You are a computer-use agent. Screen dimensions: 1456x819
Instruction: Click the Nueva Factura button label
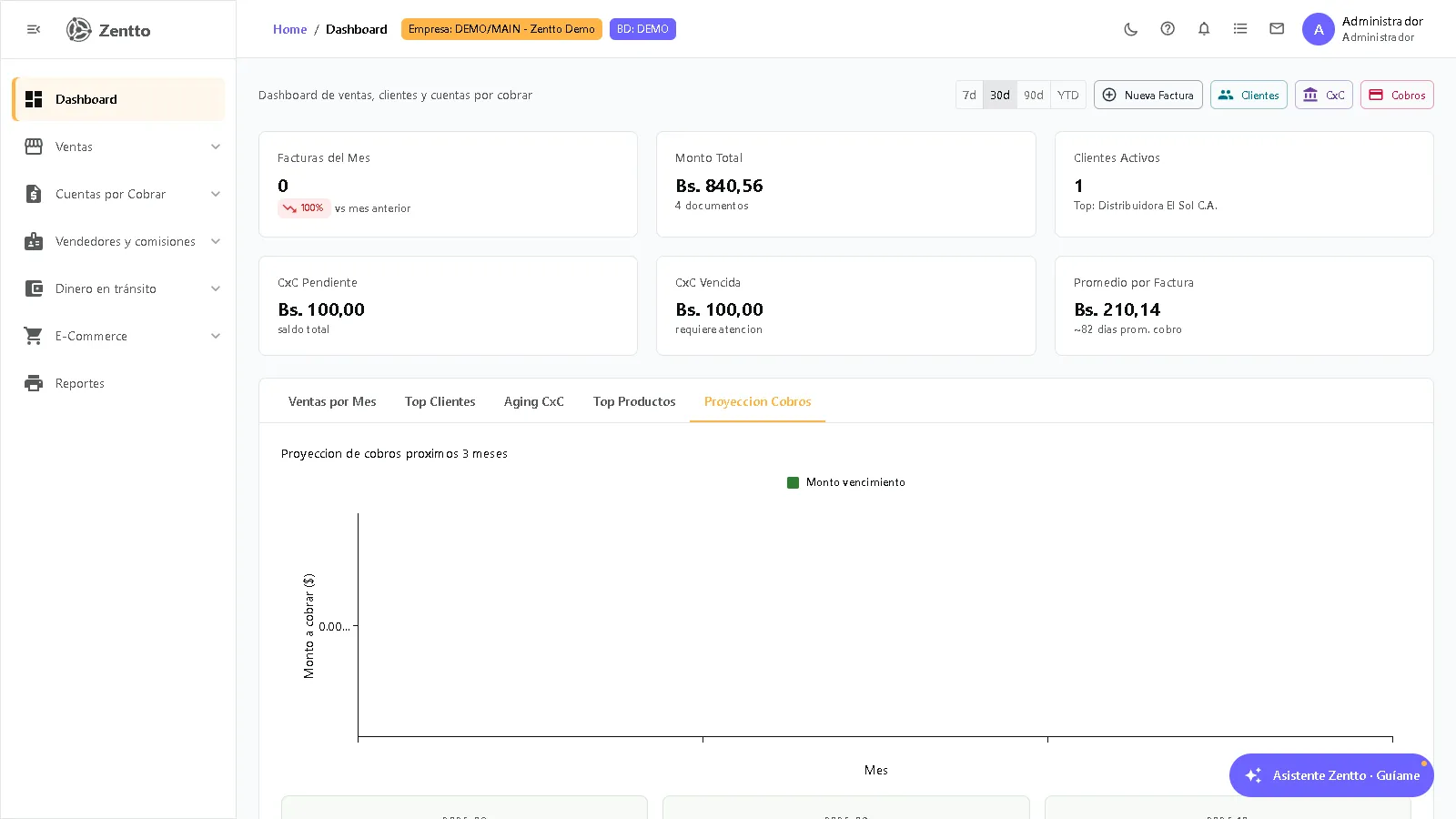(x=1158, y=95)
